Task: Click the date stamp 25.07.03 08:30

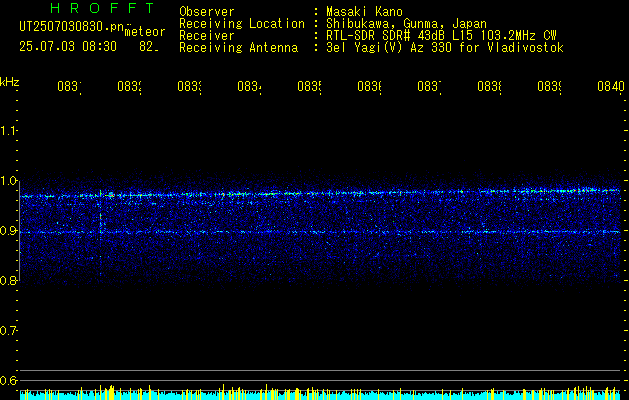Action: 68,47
